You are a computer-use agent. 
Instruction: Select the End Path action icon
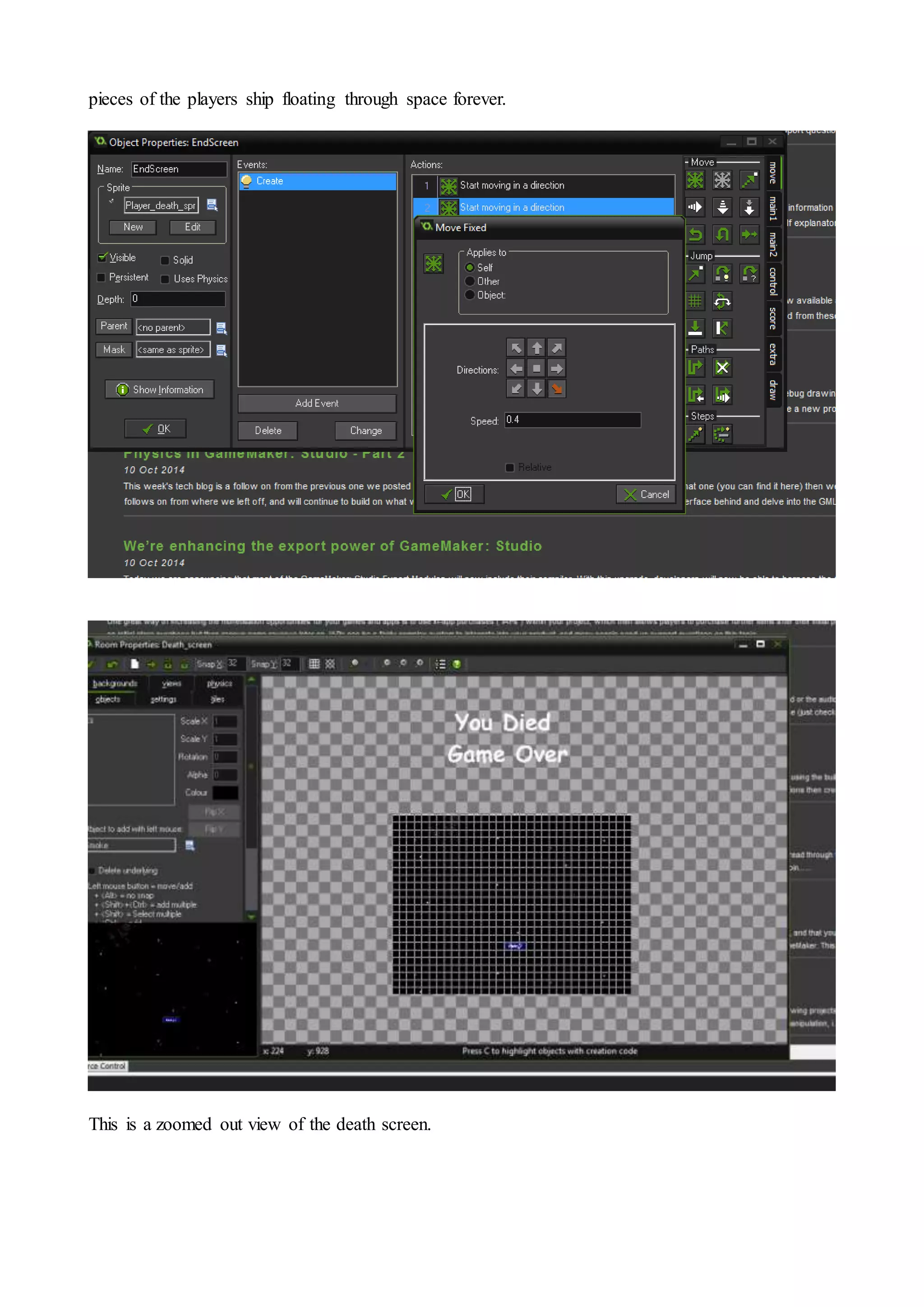pos(722,368)
